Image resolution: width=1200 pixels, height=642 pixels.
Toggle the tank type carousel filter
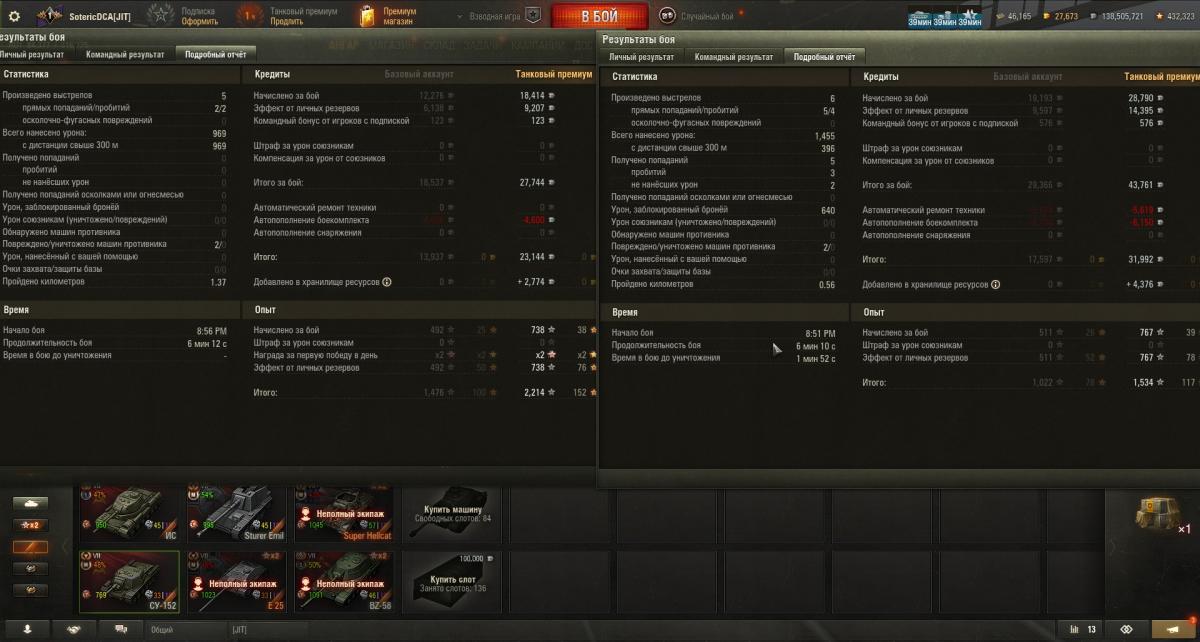coord(29,503)
